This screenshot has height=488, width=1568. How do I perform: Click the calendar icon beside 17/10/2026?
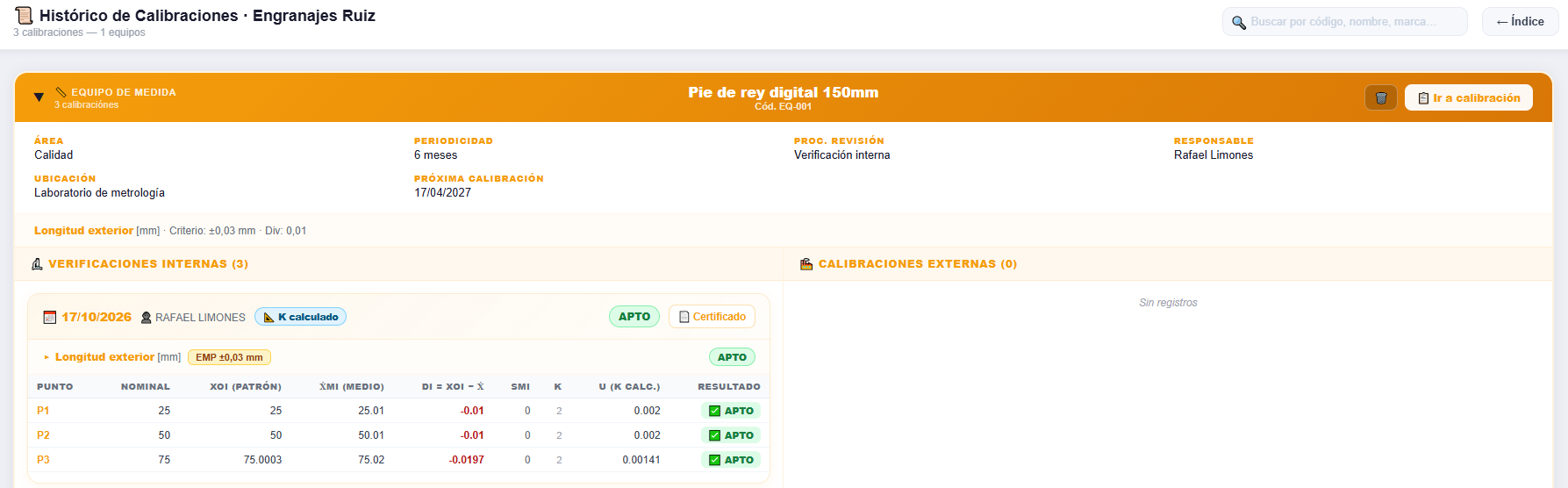tap(50, 317)
